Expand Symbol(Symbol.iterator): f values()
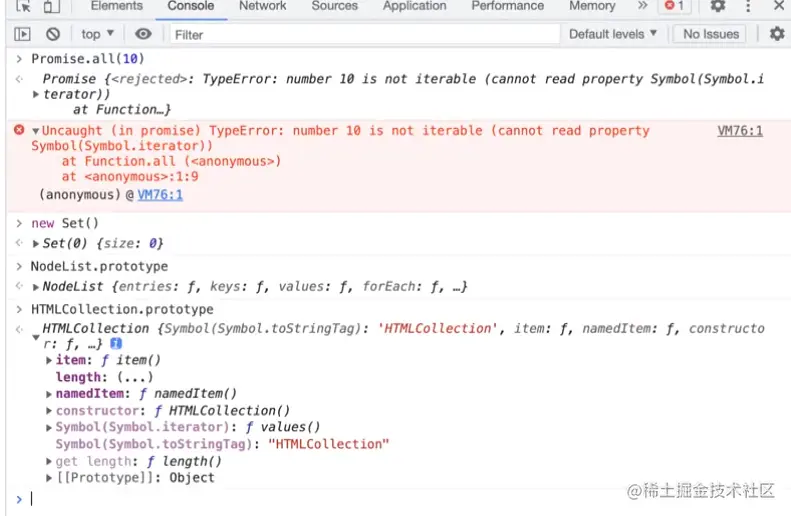 point(49,428)
